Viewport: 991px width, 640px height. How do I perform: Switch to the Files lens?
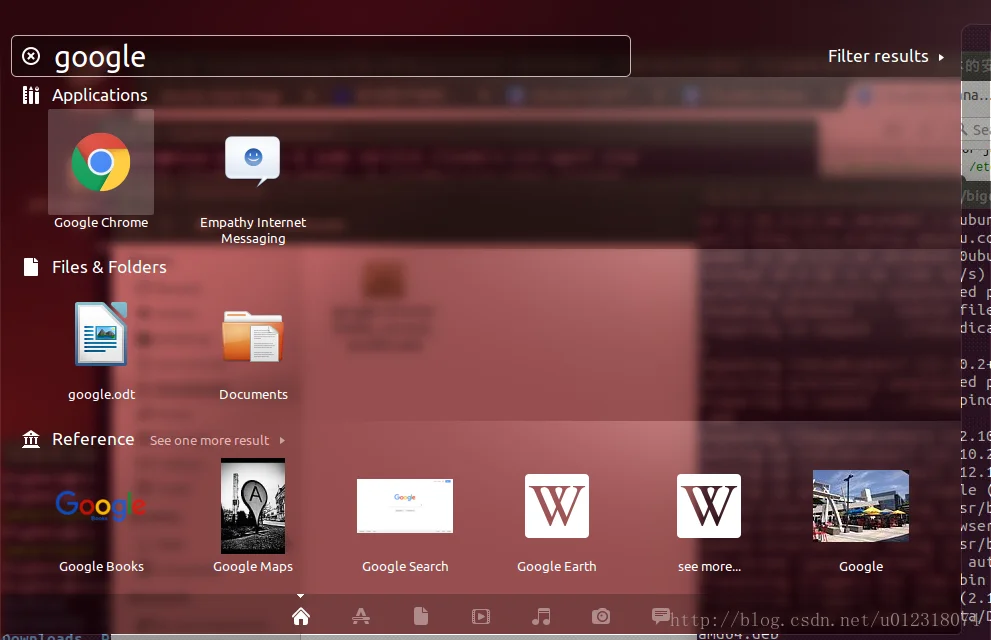(421, 616)
